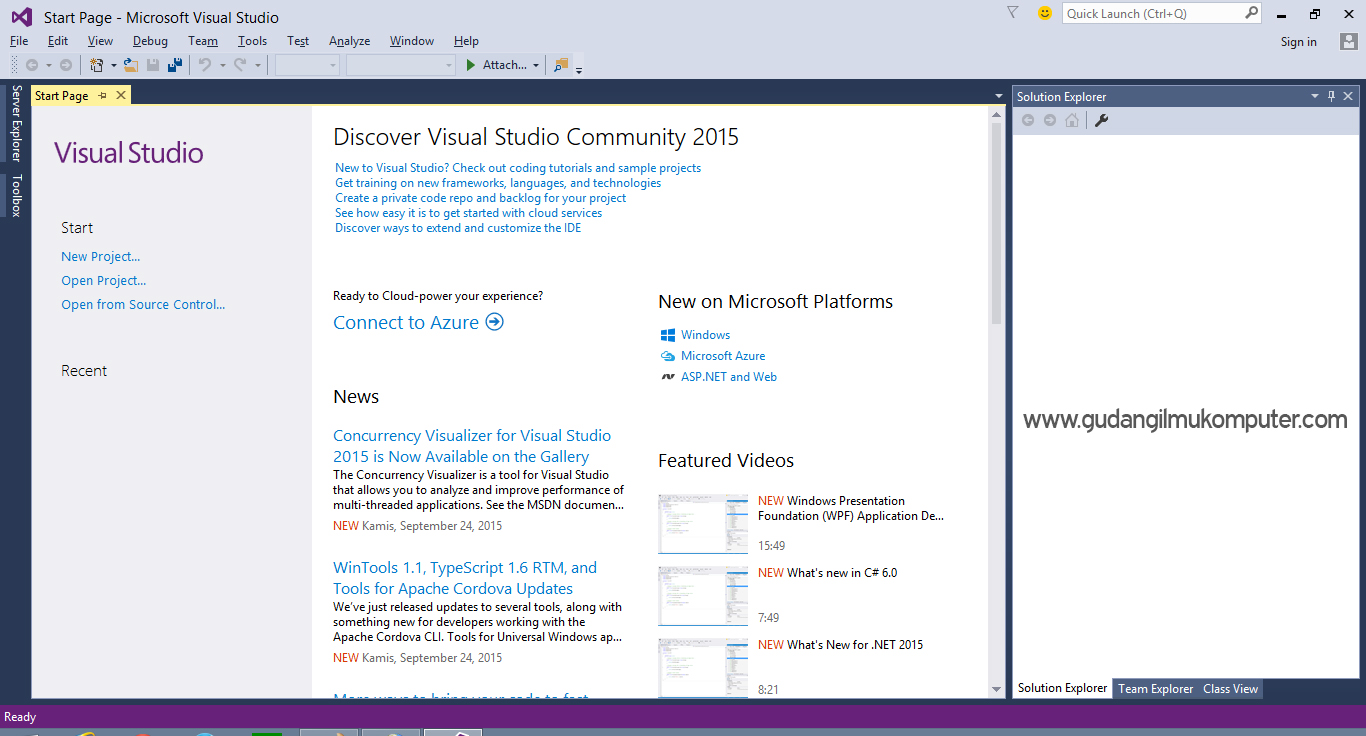Open the Attach button dropdown arrow
The image size is (1366, 736).
[x=536, y=65]
